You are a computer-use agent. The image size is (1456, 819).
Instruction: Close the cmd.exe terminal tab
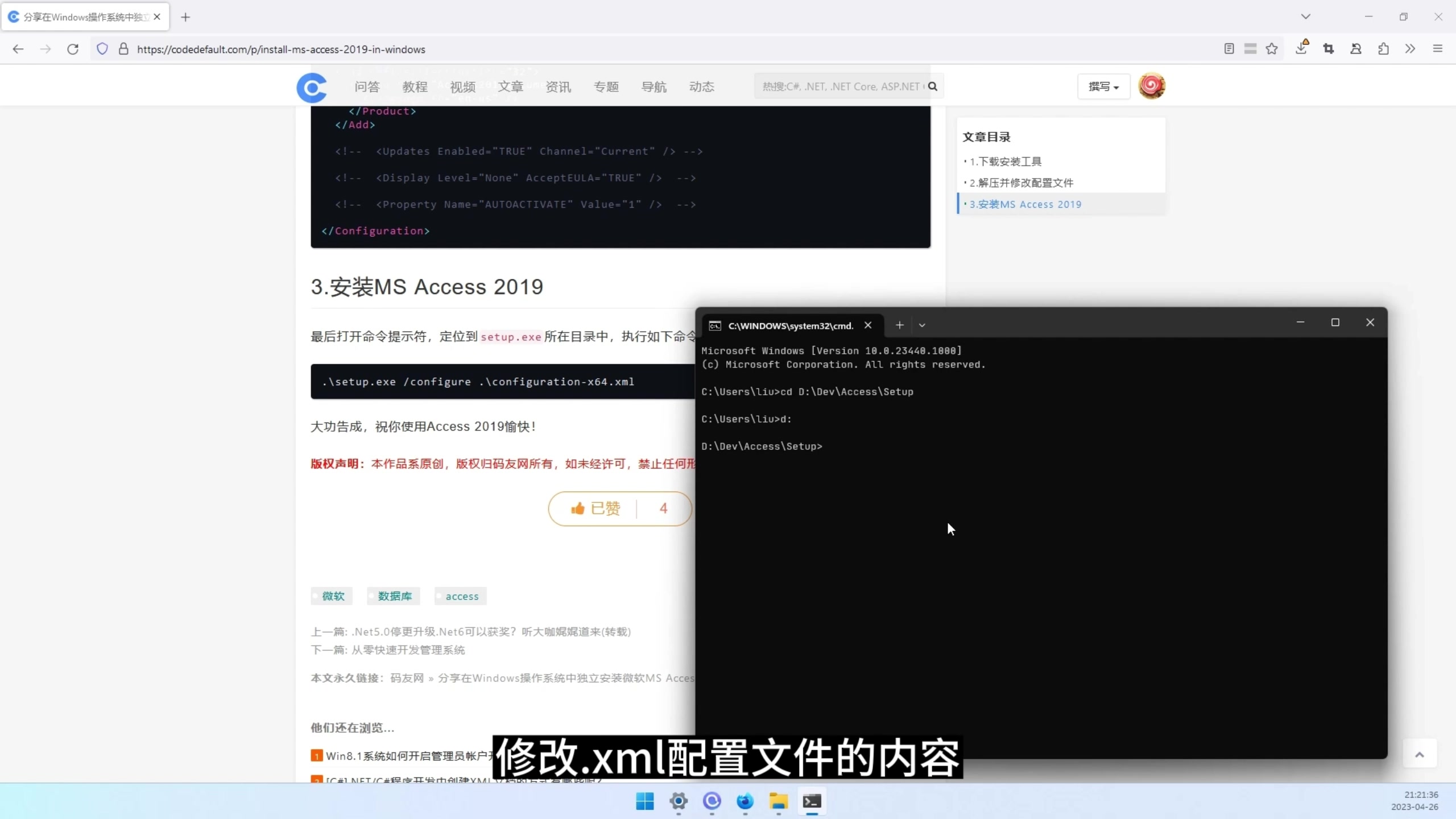tap(868, 325)
